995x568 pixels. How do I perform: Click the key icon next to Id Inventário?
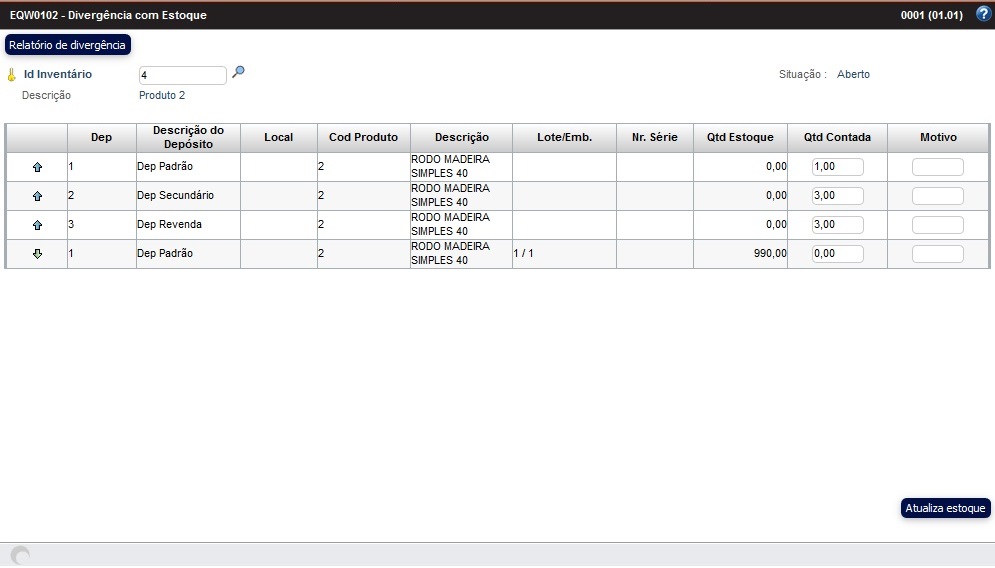[12, 75]
